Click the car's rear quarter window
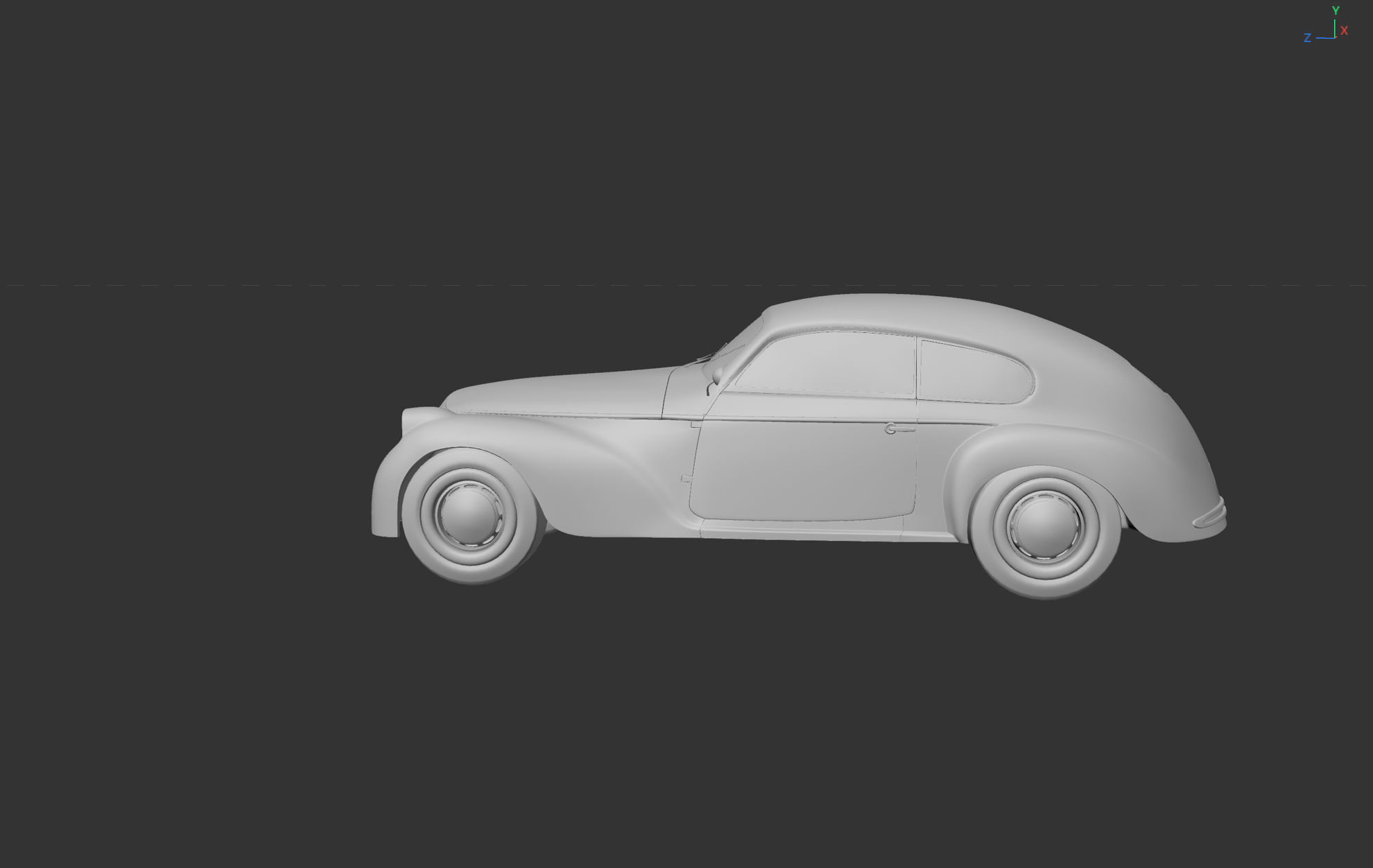 (975, 372)
